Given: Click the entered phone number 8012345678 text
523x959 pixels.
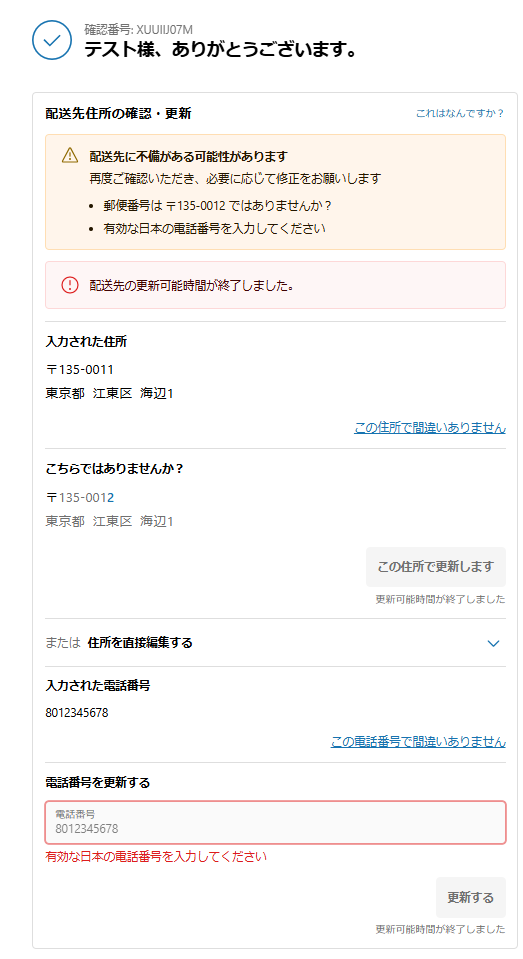Looking at the screenshot, I should (77, 713).
